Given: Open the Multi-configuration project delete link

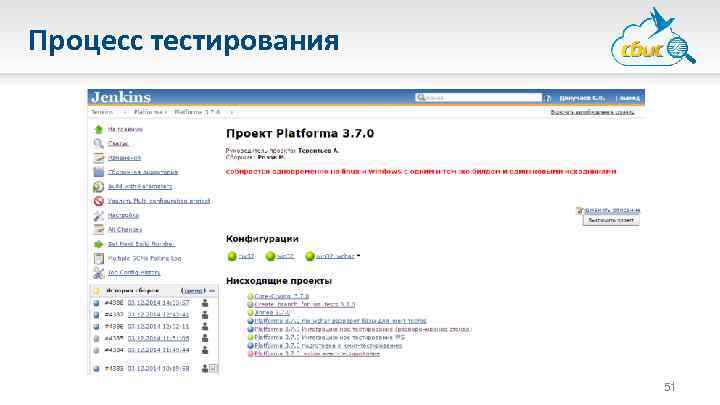Looking at the screenshot, I should click(159, 201).
